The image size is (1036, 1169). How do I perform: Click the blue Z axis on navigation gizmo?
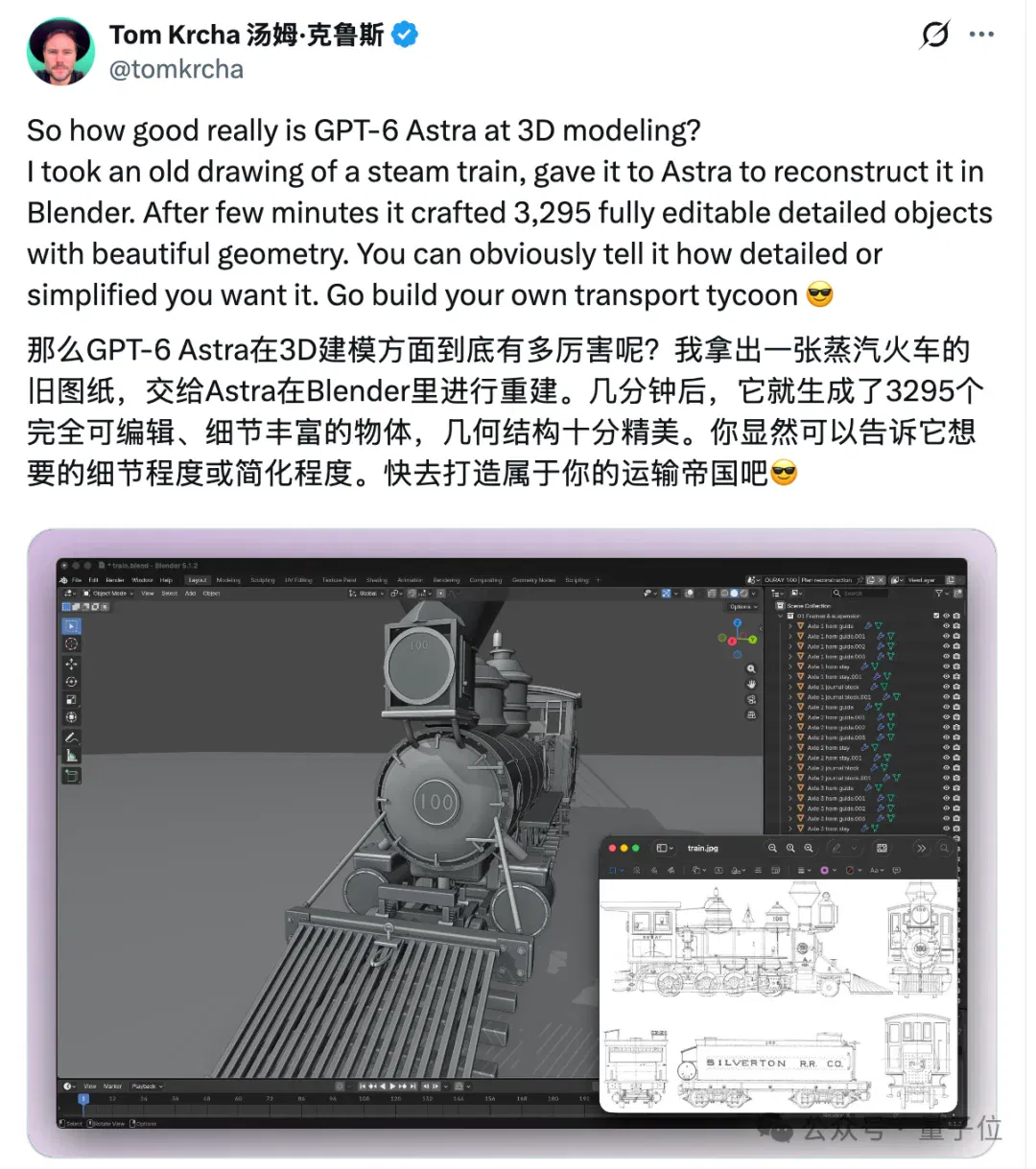click(x=738, y=622)
